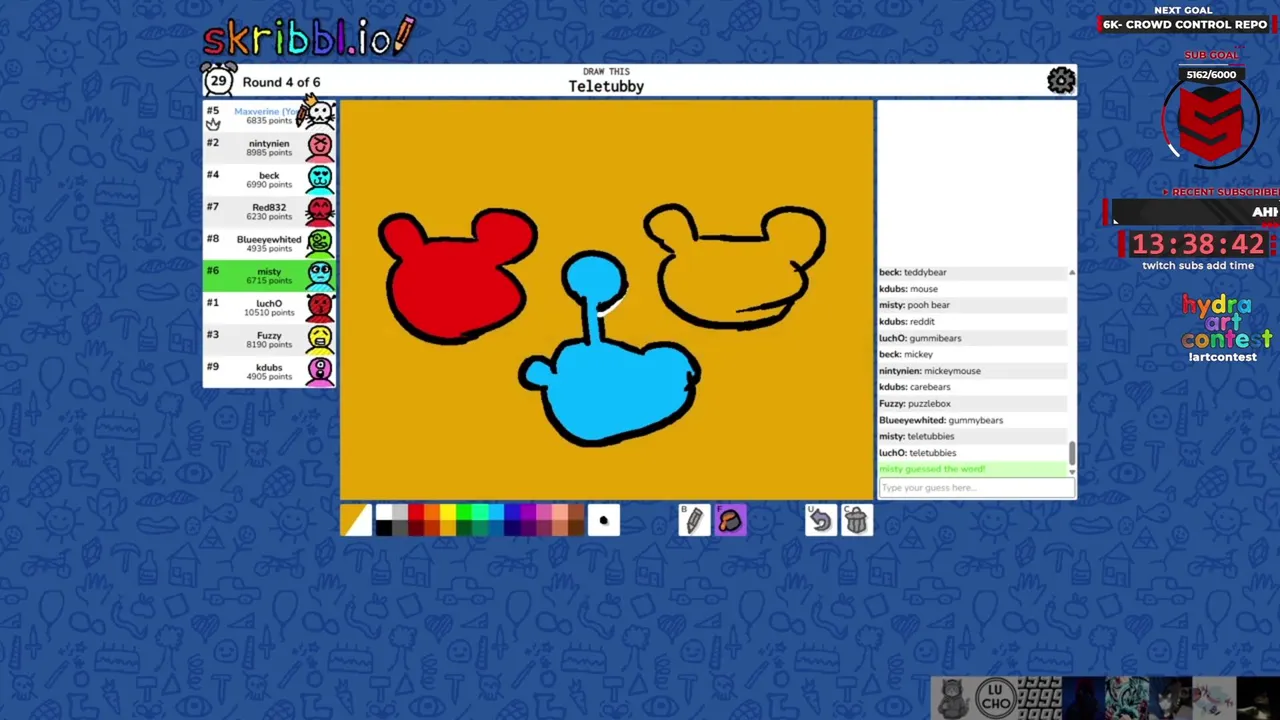Select player row kdubs 4905 points
The image size is (1280, 720).
pyautogui.click(x=269, y=372)
